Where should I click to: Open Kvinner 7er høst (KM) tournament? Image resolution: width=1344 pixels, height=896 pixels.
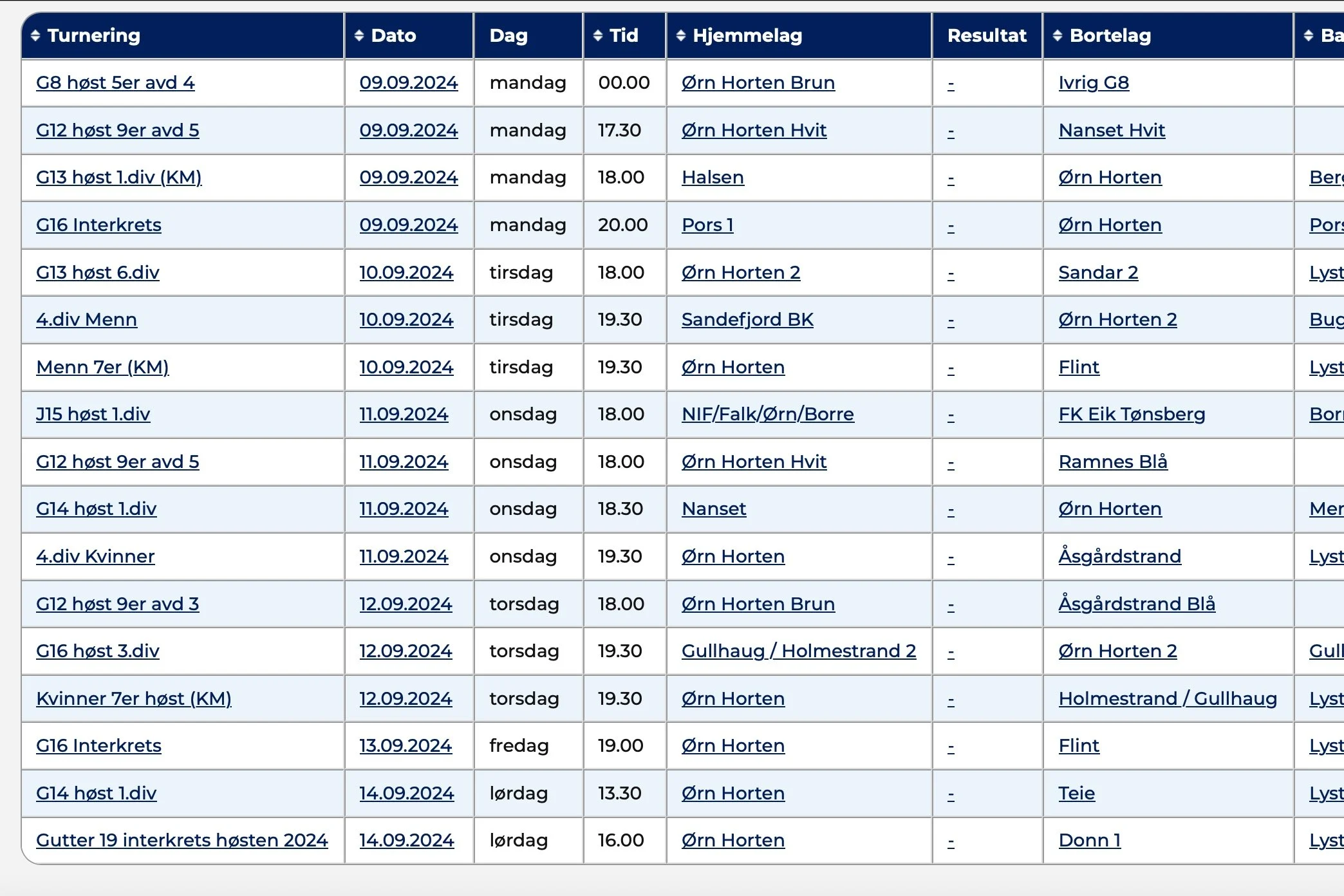coord(133,699)
